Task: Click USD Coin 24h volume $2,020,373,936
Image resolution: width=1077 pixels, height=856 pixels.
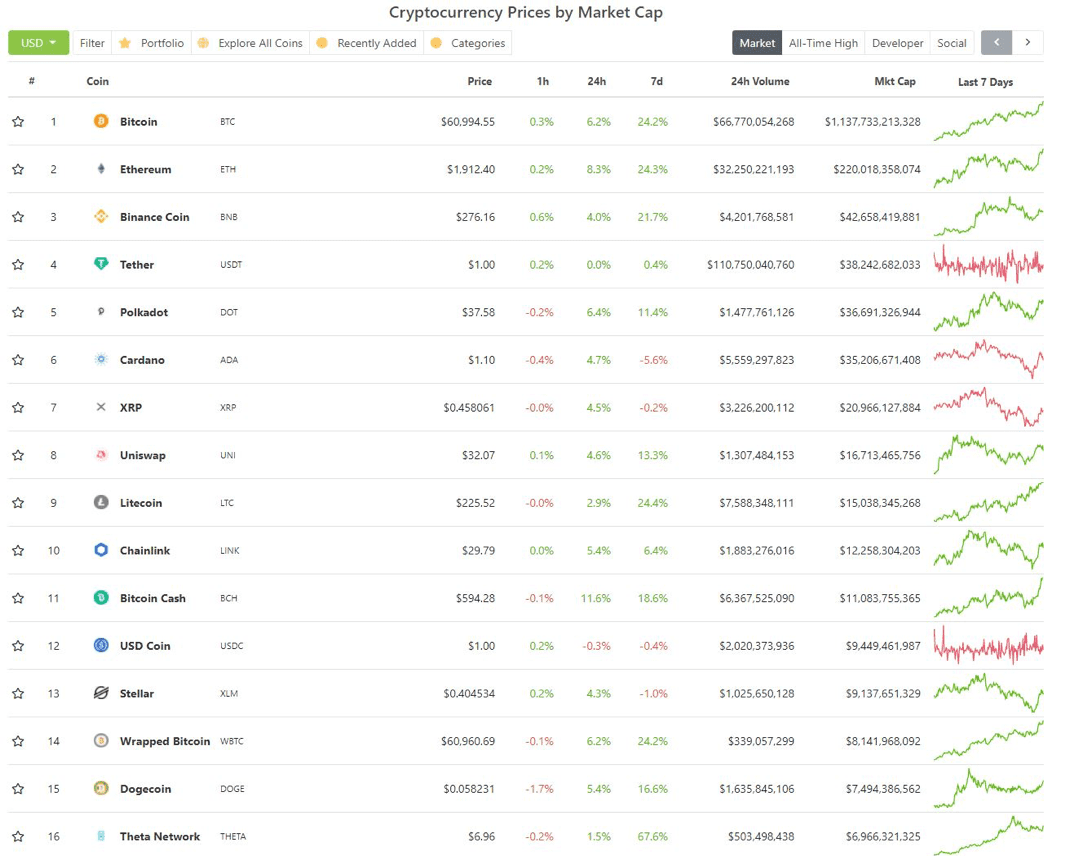Action: 756,646
